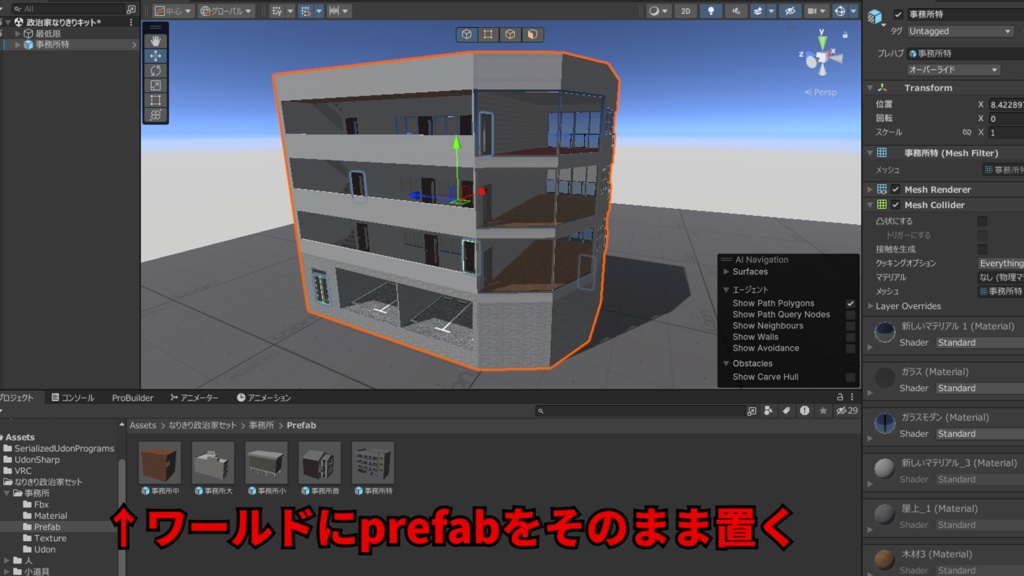The width and height of the screenshot is (1024, 576).
Task: Toggle the 2D view mode button
Action: click(x=685, y=11)
